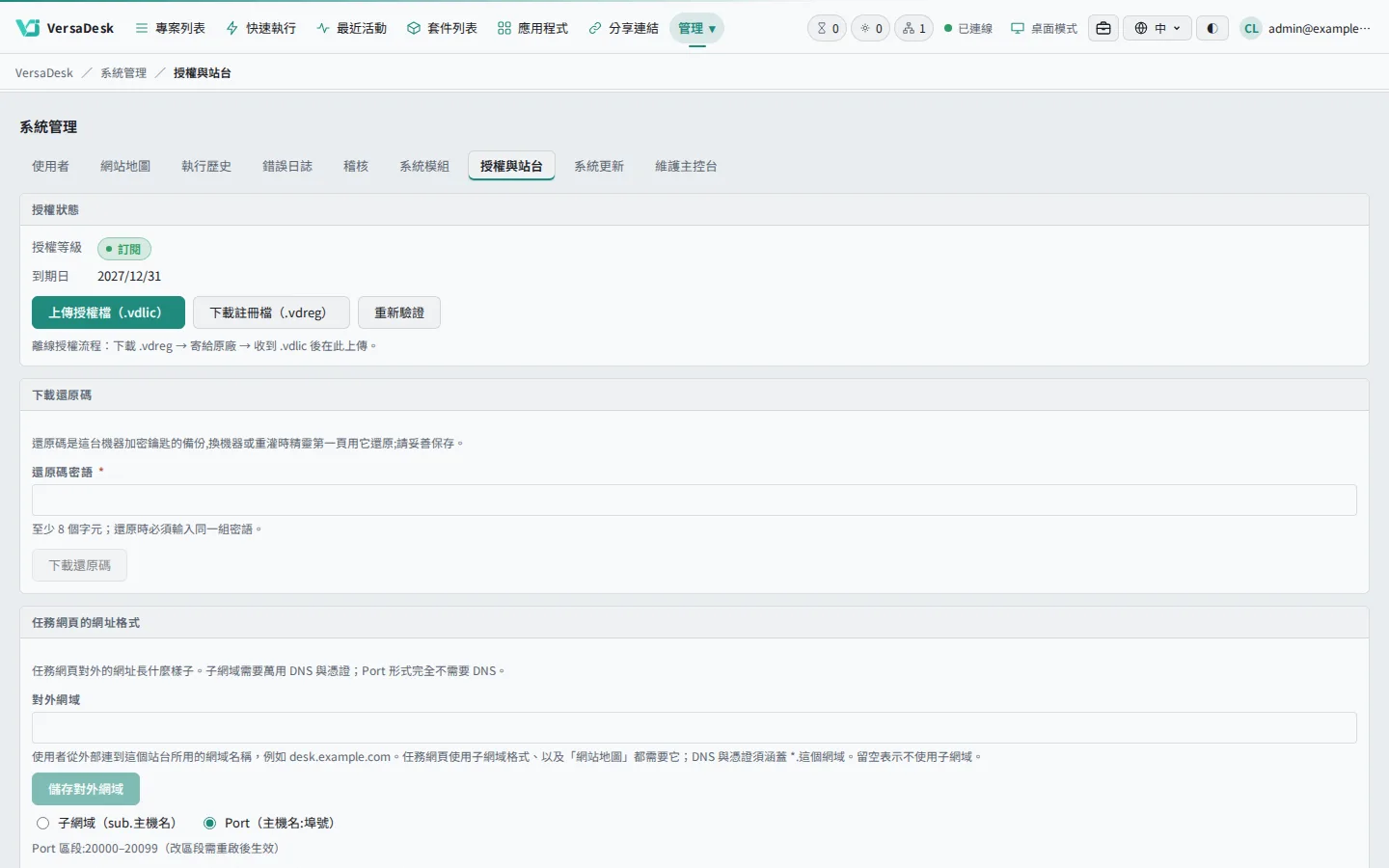Click the running tasks counter badge
The height and width of the screenshot is (868, 1389).
(x=870, y=28)
